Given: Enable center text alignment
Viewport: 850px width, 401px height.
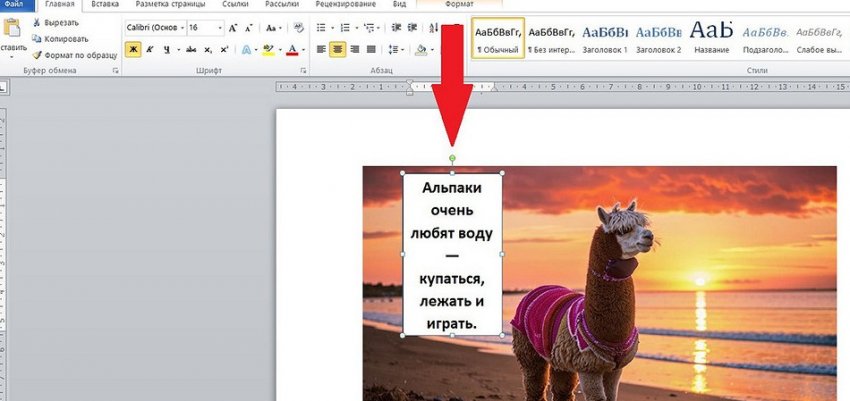Looking at the screenshot, I should click(x=338, y=49).
